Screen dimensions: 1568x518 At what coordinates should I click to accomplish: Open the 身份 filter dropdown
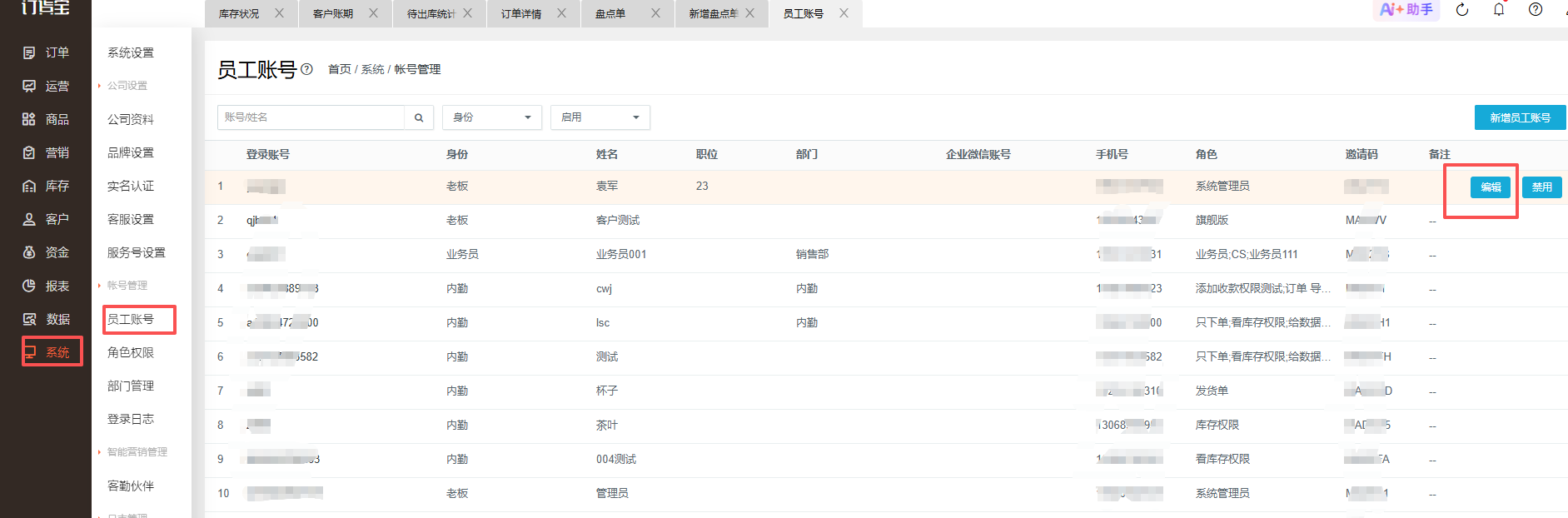[x=492, y=117]
